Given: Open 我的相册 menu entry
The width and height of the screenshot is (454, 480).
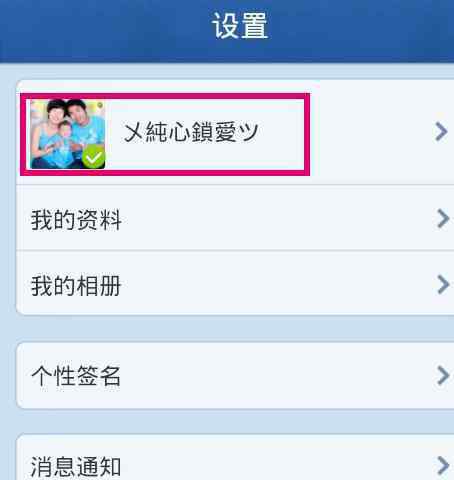Looking at the screenshot, I should (235, 283).
